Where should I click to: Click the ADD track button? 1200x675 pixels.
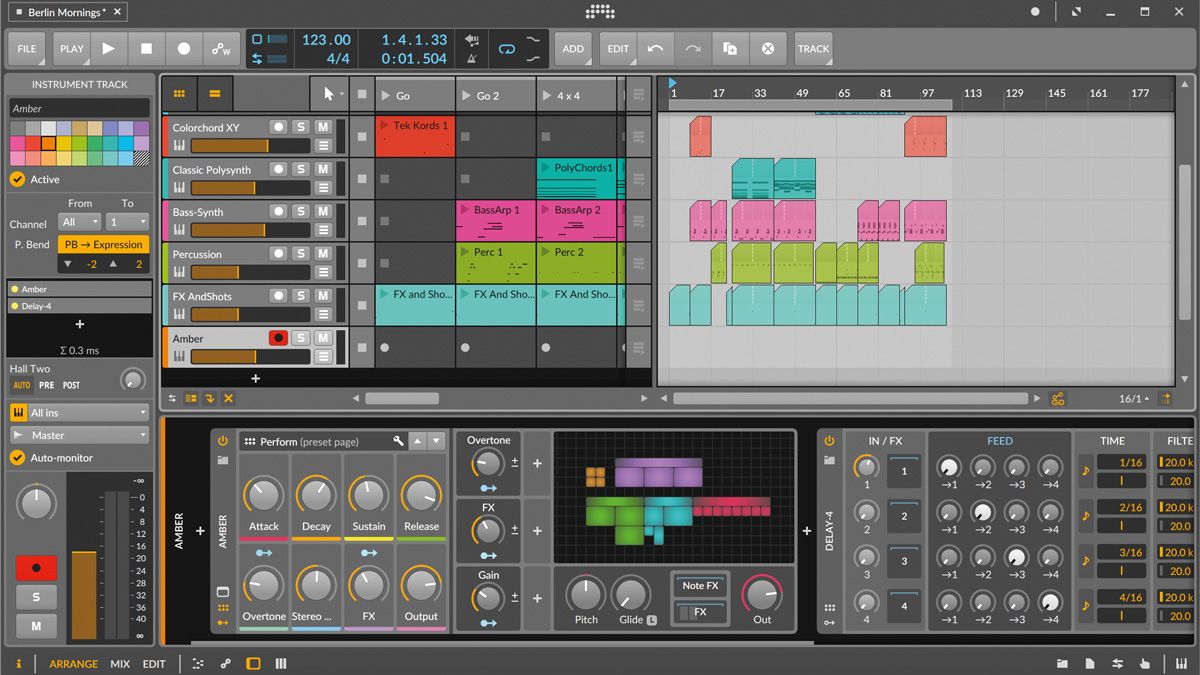(573, 48)
